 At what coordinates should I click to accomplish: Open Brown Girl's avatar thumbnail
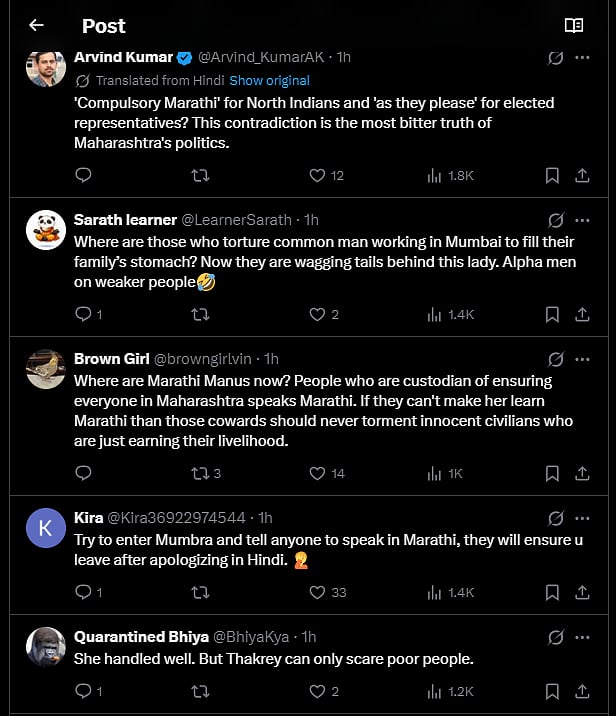pyautogui.click(x=45, y=368)
